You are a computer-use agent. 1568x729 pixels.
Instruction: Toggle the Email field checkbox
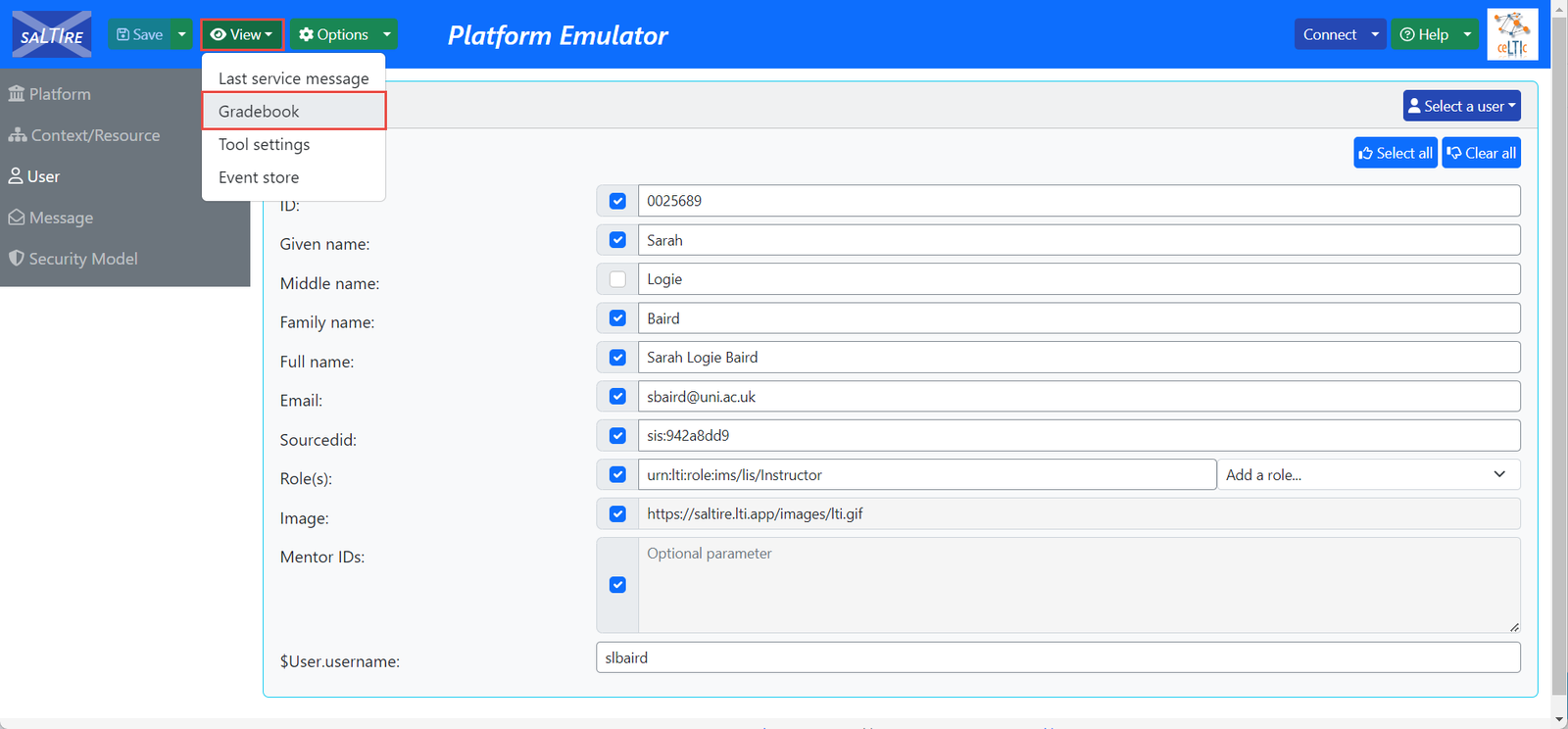click(617, 397)
